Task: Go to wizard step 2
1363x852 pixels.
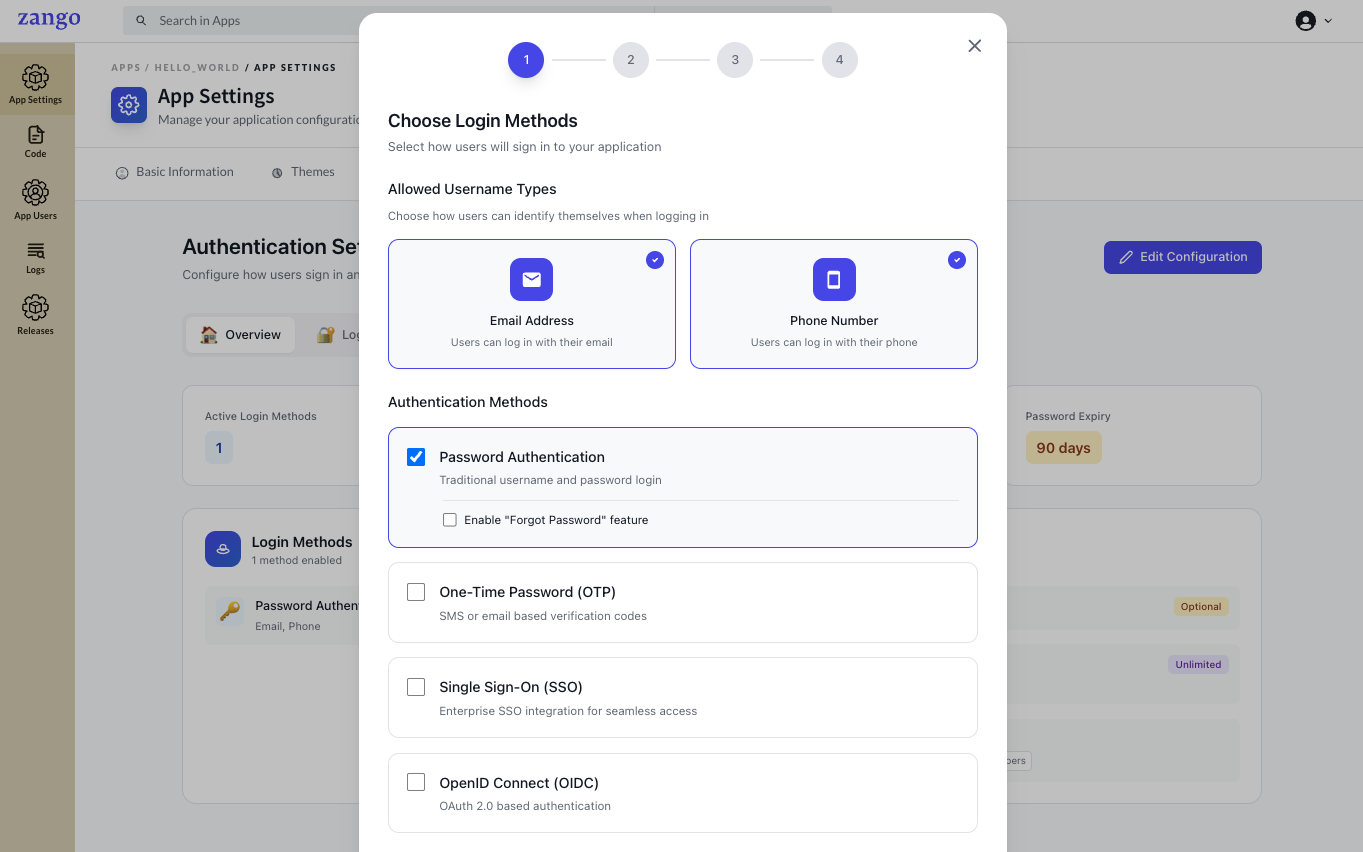Action: tap(631, 60)
